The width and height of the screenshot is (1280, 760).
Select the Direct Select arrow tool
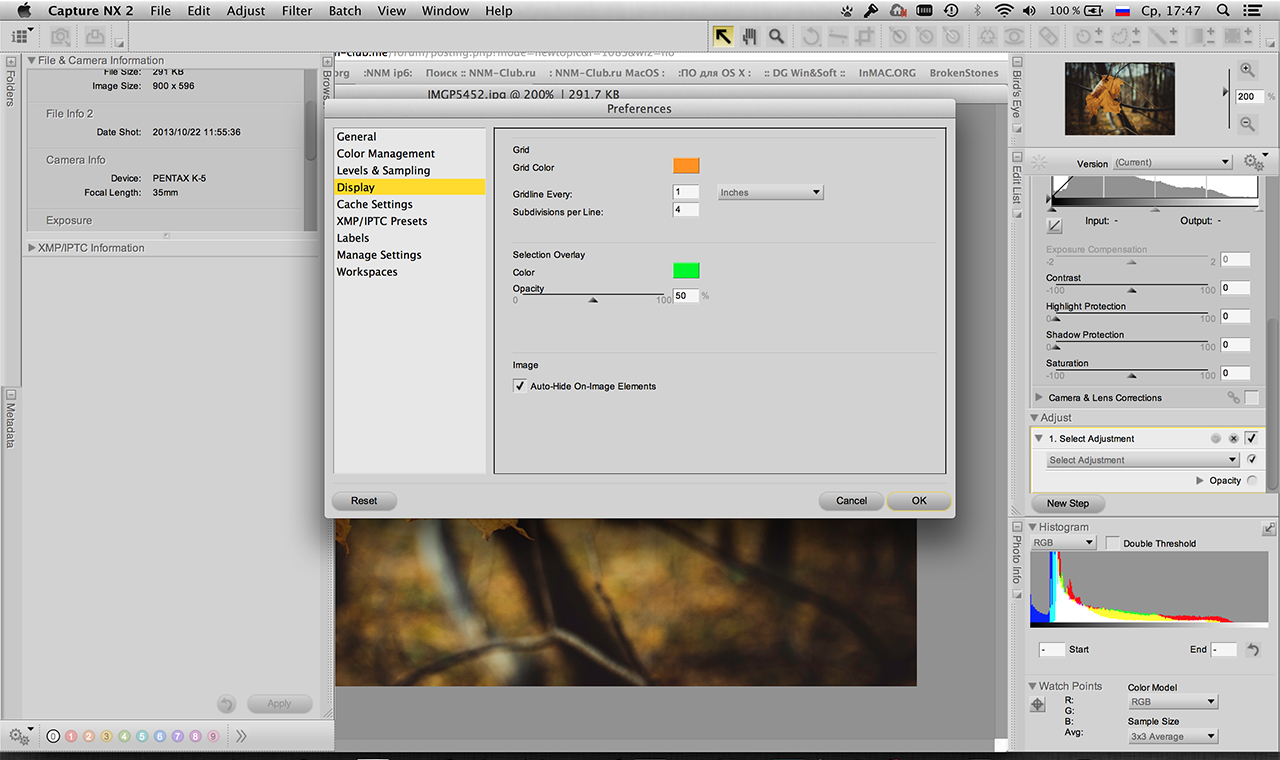tap(723, 36)
